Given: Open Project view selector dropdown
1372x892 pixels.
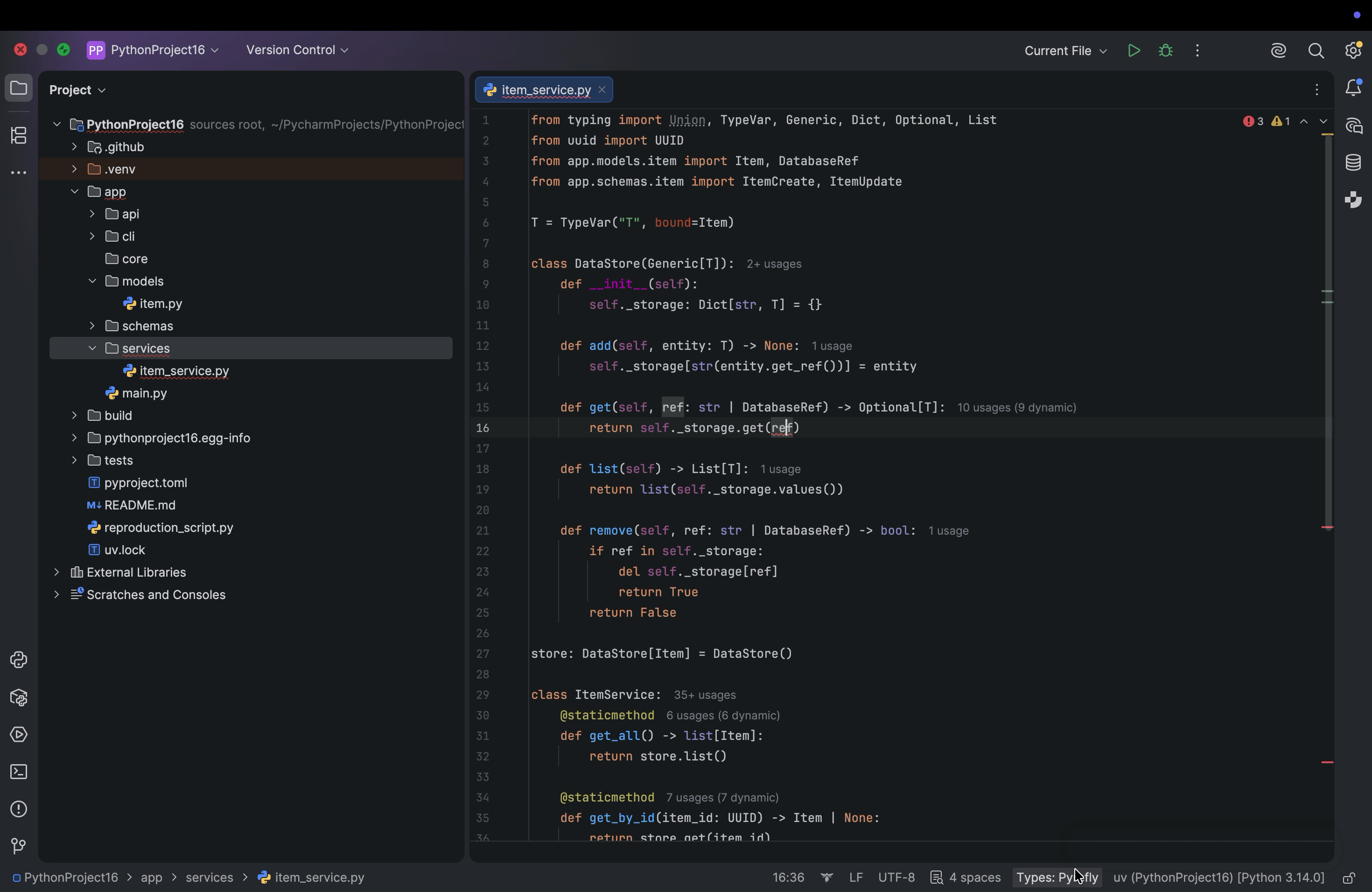Looking at the screenshot, I should 77,90.
